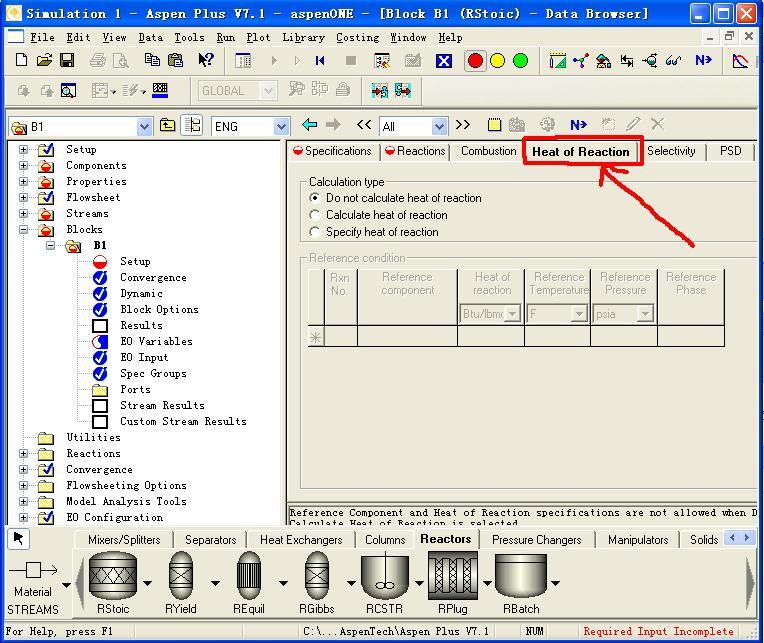Viewport: 764px width, 643px height.
Task: Select the RPlug reactor model icon
Action: click(x=453, y=576)
